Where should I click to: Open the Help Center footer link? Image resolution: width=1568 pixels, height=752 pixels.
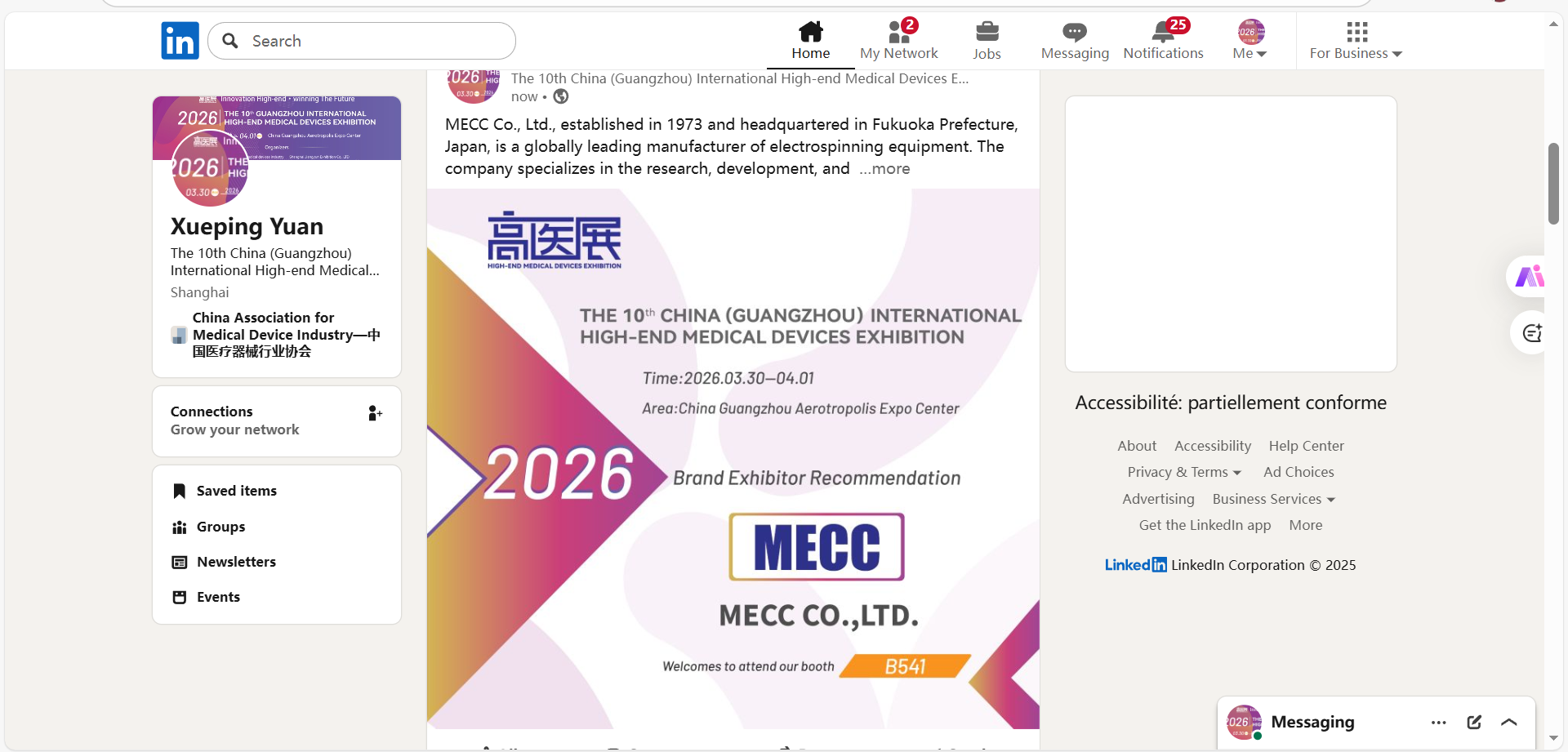pos(1306,446)
